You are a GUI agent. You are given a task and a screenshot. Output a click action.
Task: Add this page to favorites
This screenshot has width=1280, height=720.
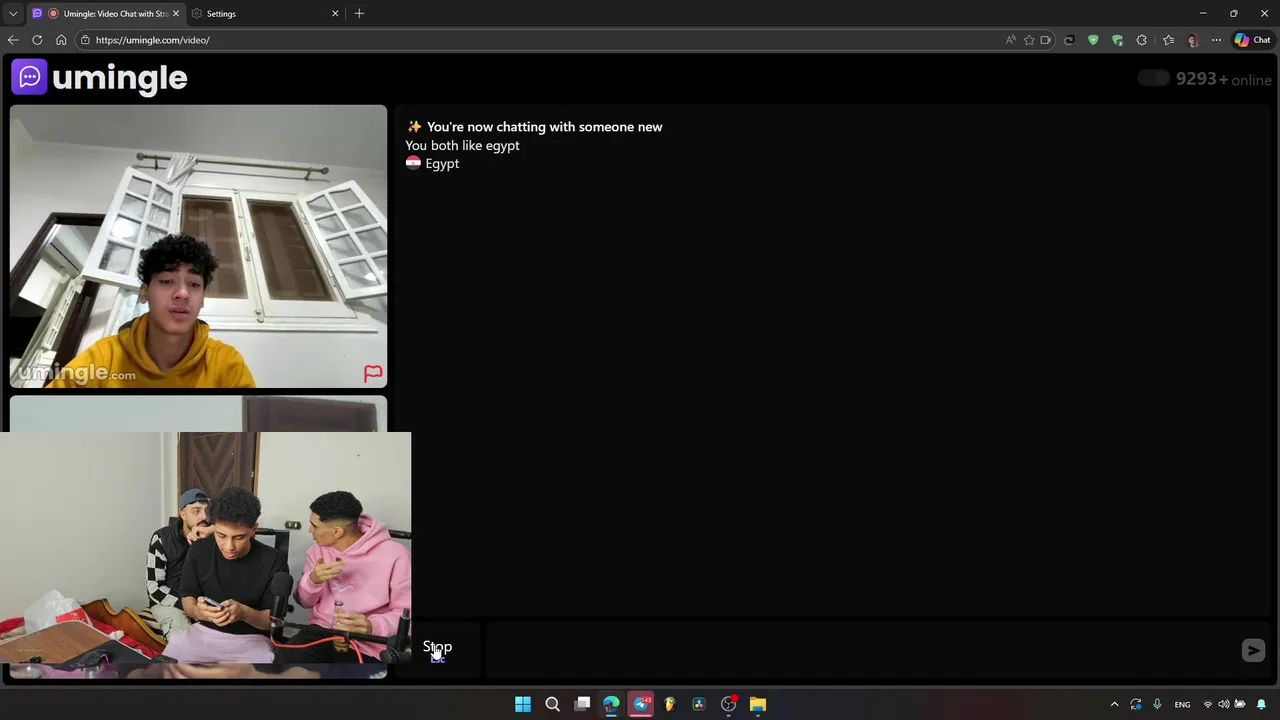1029,40
